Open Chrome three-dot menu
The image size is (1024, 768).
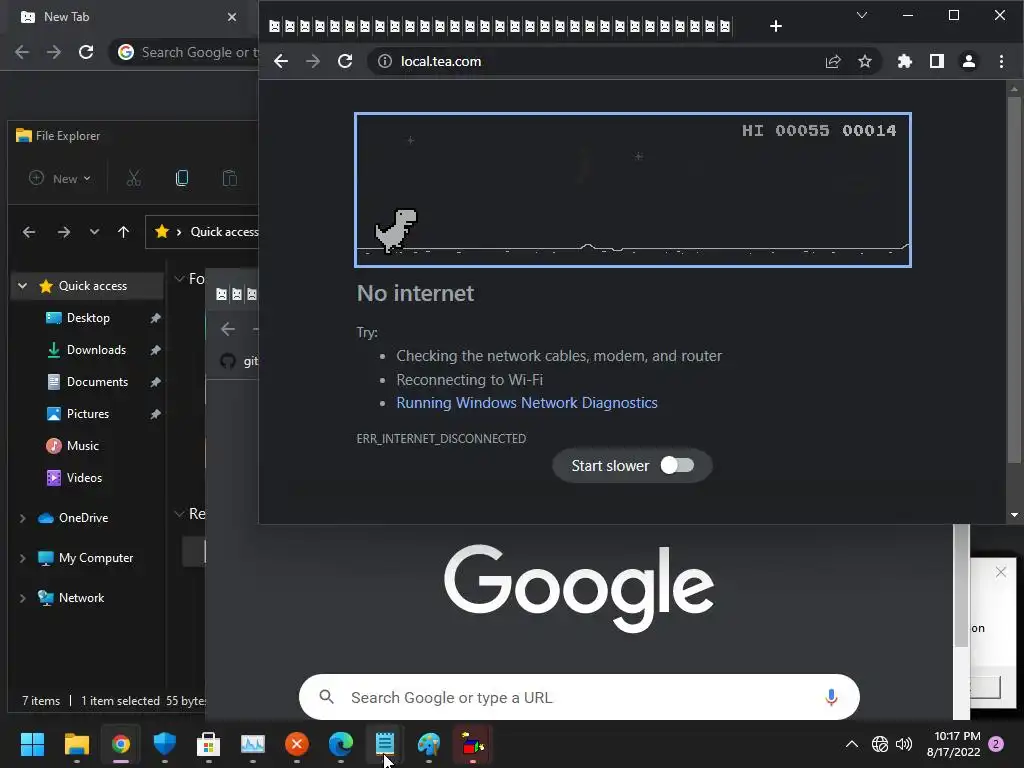[x=1001, y=61]
